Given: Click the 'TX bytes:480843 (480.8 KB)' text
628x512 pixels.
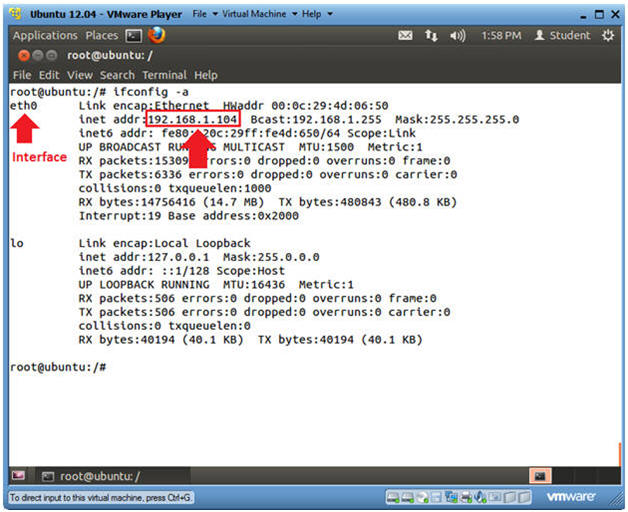Looking at the screenshot, I should pyautogui.click(x=368, y=202).
